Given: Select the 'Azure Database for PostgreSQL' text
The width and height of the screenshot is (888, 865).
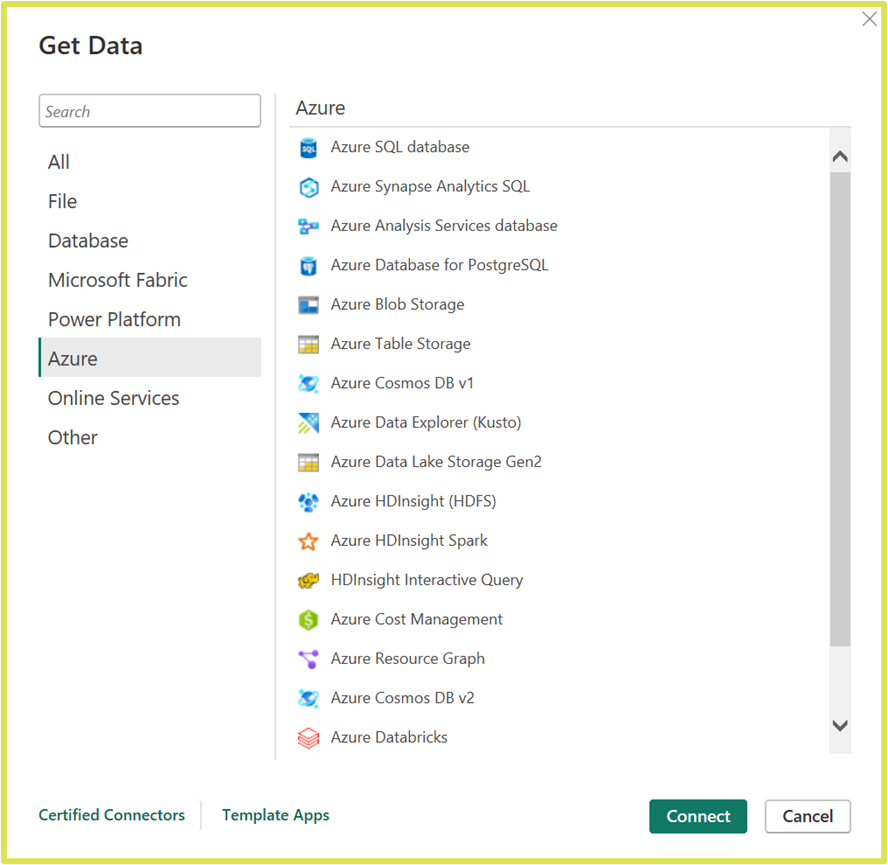Looking at the screenshot, I should point(439,265).
